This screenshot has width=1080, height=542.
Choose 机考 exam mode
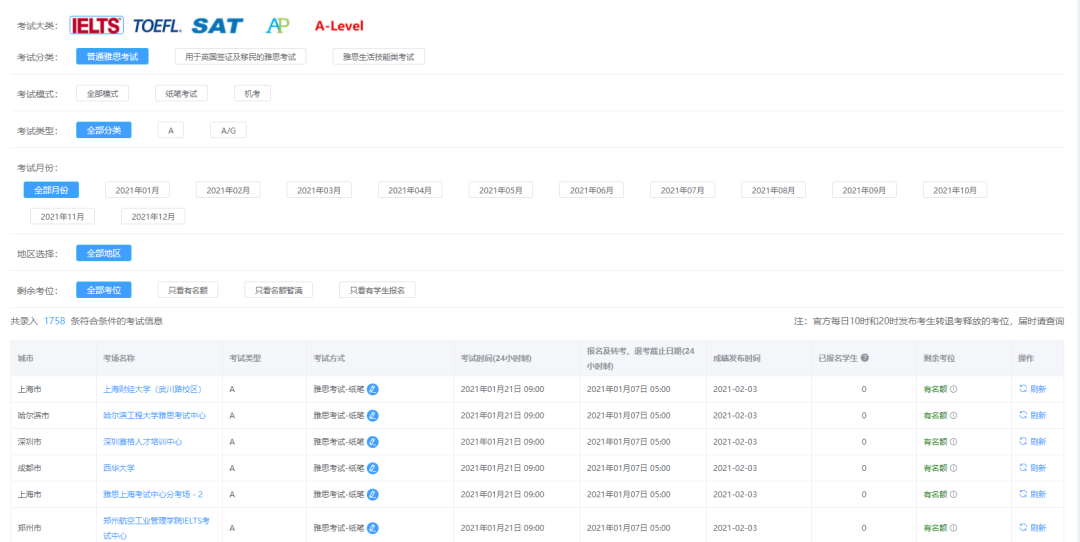coord(252,94)
